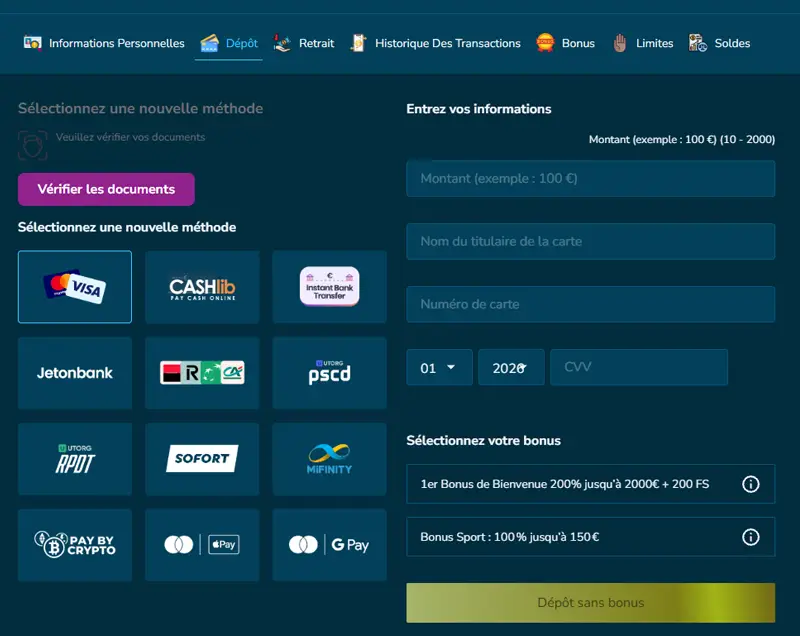Choose CASHlib pay cash online method

click(202, 287)
